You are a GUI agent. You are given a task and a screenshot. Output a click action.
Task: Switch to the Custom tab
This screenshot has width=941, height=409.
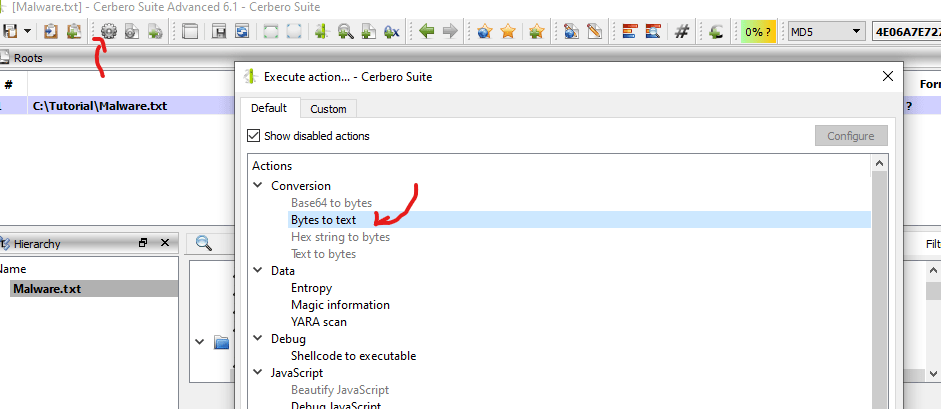tap(328, 109)
